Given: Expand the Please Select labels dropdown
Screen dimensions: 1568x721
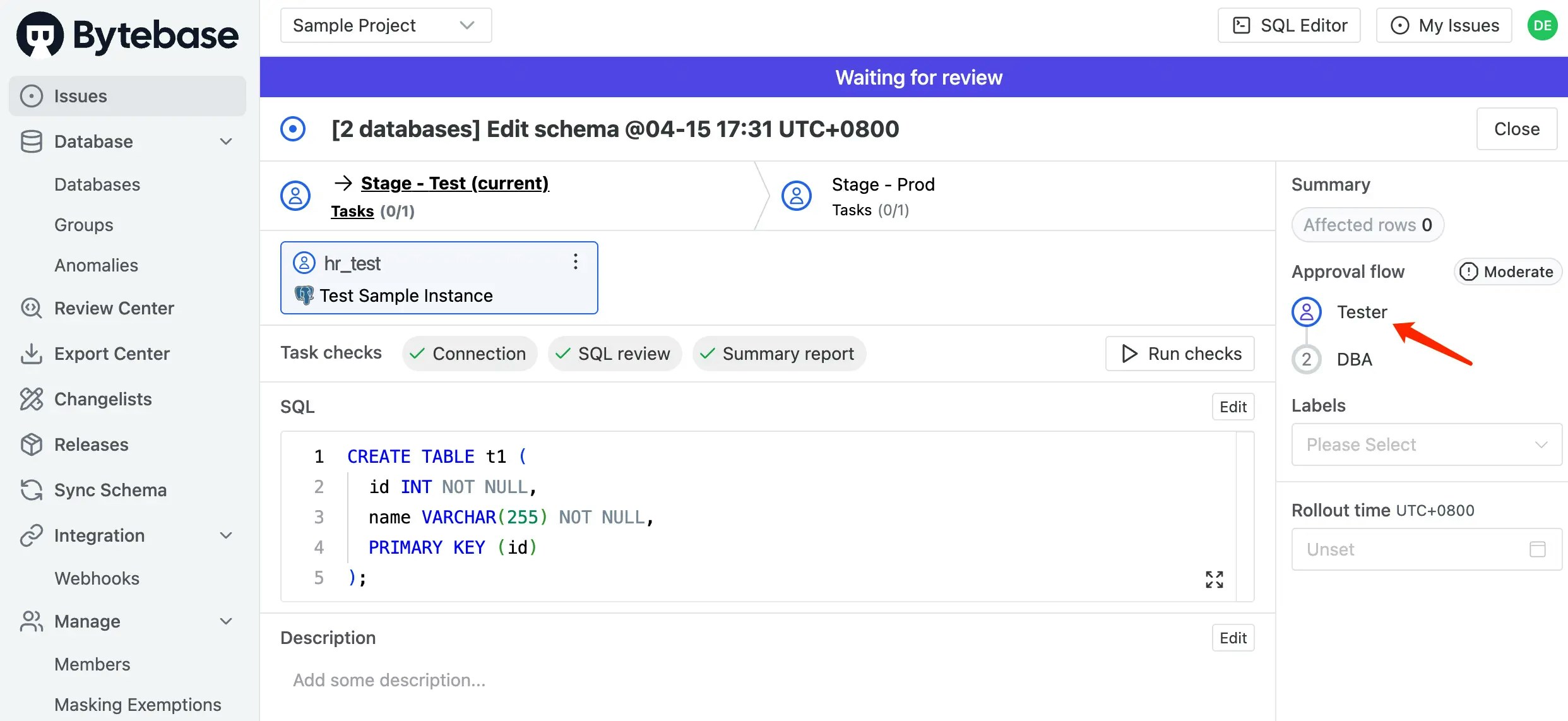Looking at the screenshot, I should point(1425,444).
